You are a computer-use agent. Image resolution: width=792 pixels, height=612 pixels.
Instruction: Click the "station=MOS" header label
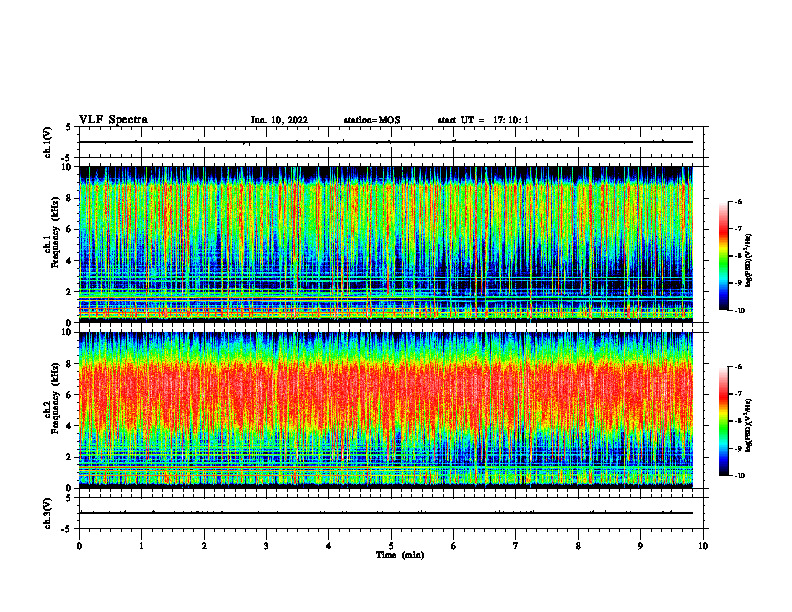pos(372,120)
